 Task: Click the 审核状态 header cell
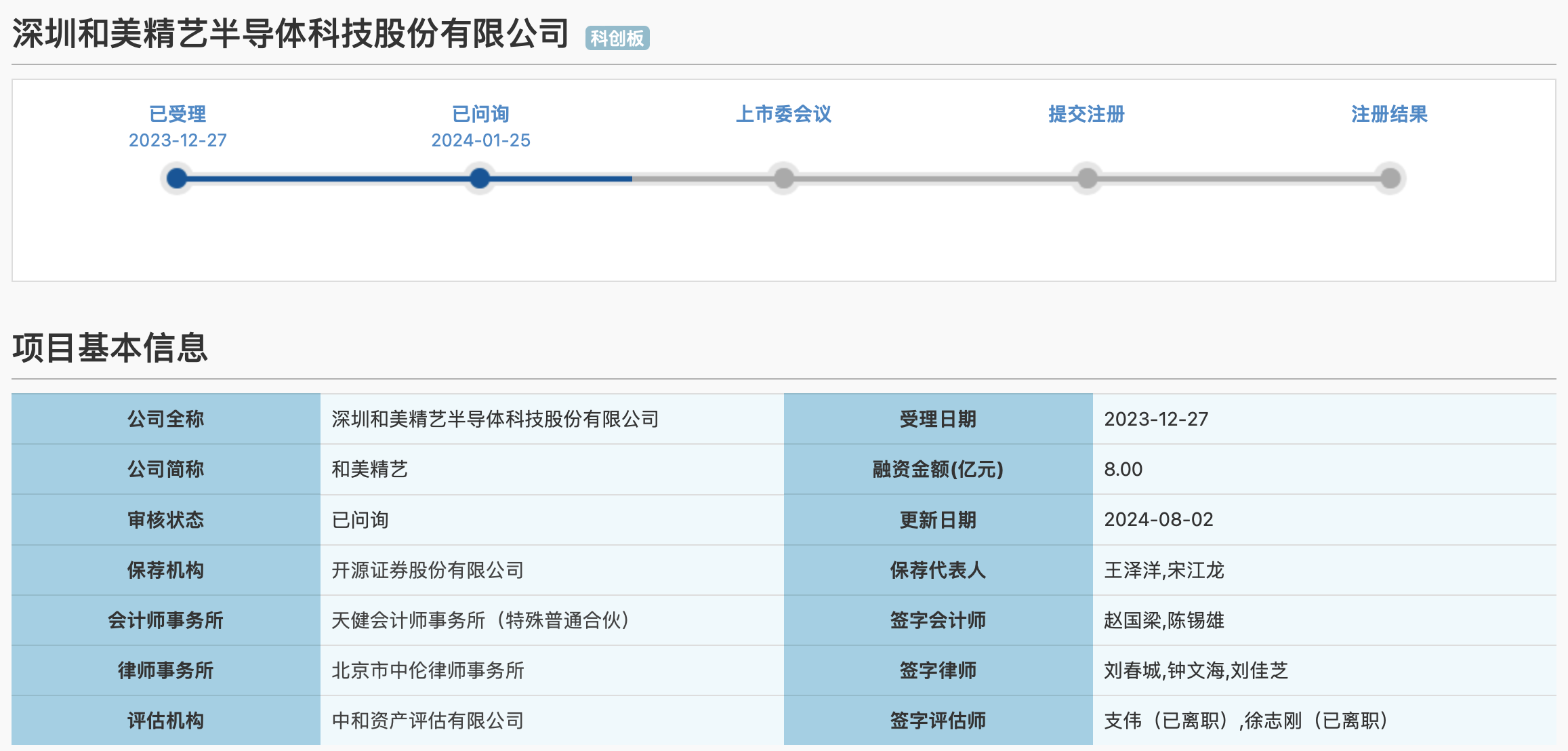(166, 520)
